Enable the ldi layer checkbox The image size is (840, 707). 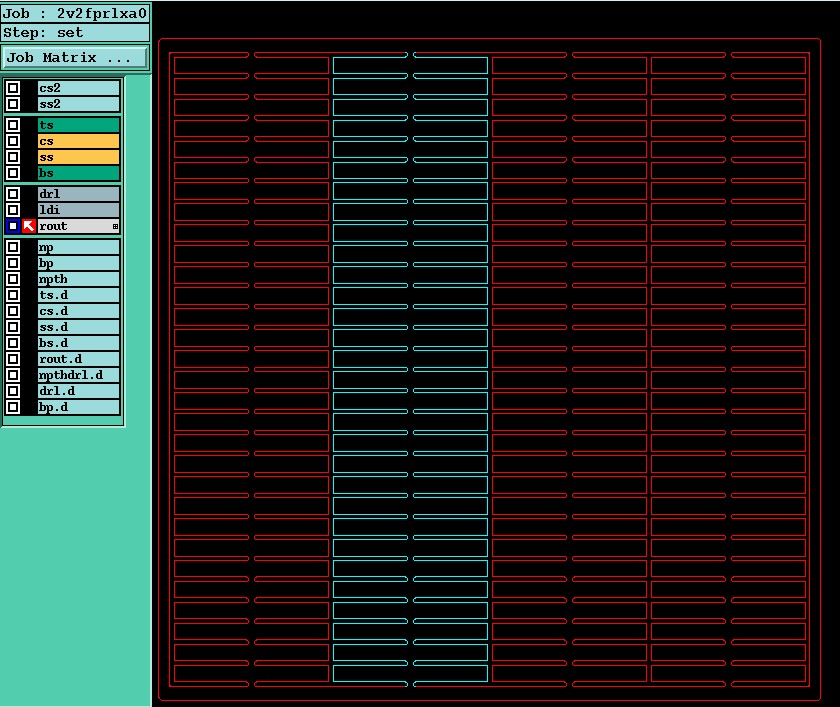[13, 210]
